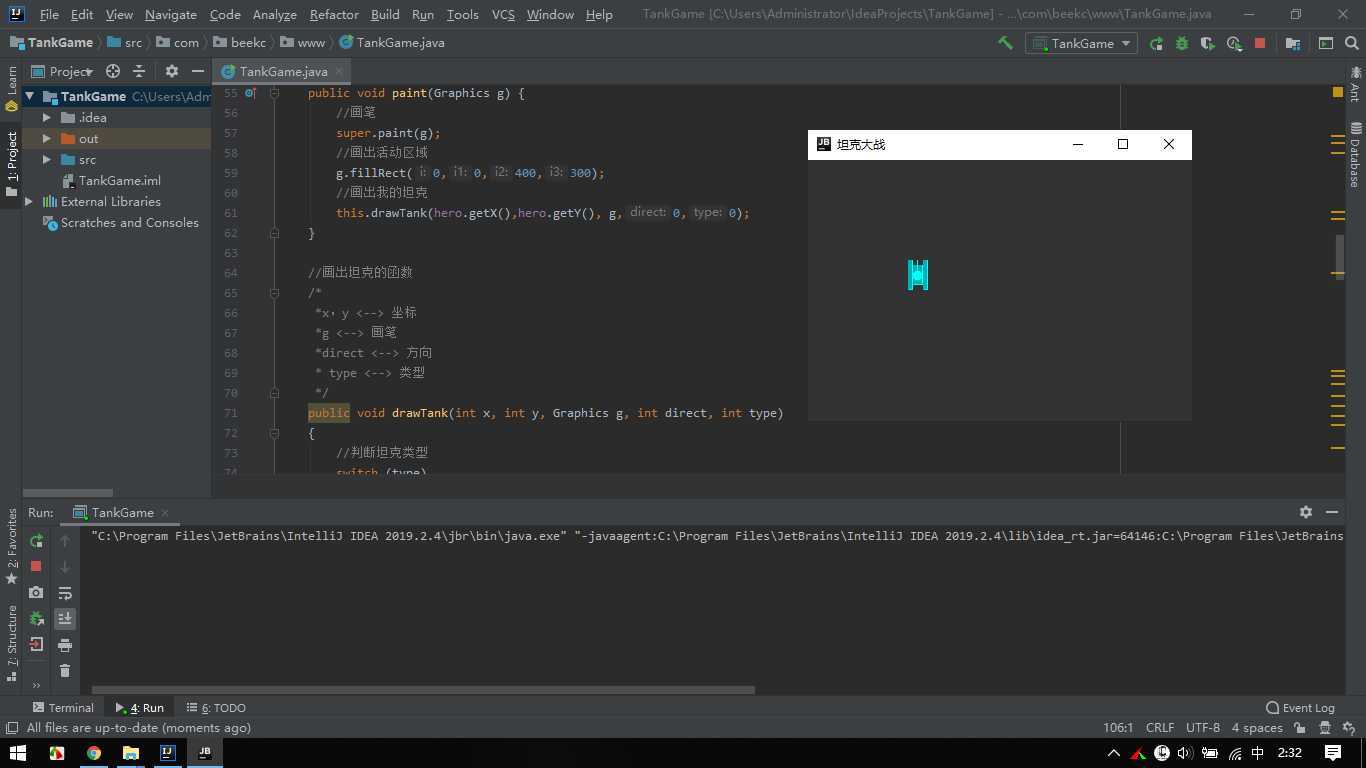The height and width of the screenshot is (768, 1366).
Task: Close the TankGame run tab
Action: coord(165,512)
